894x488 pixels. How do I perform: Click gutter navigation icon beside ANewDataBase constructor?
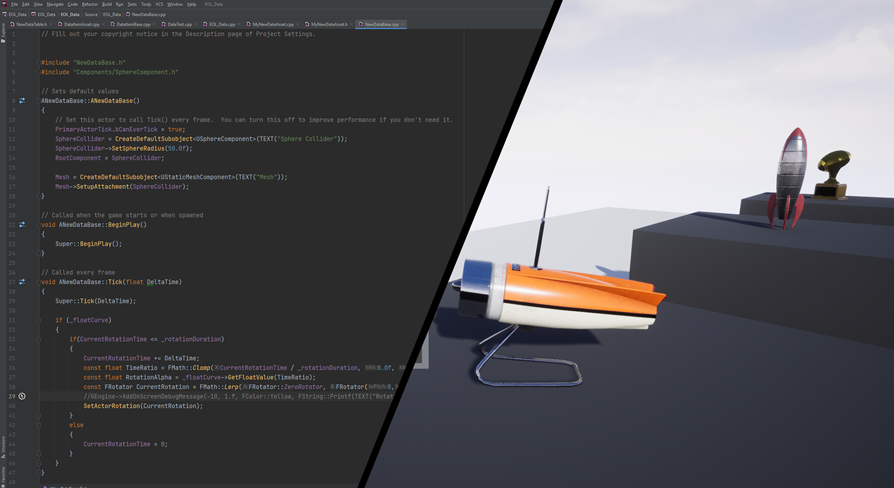point(22,101)
